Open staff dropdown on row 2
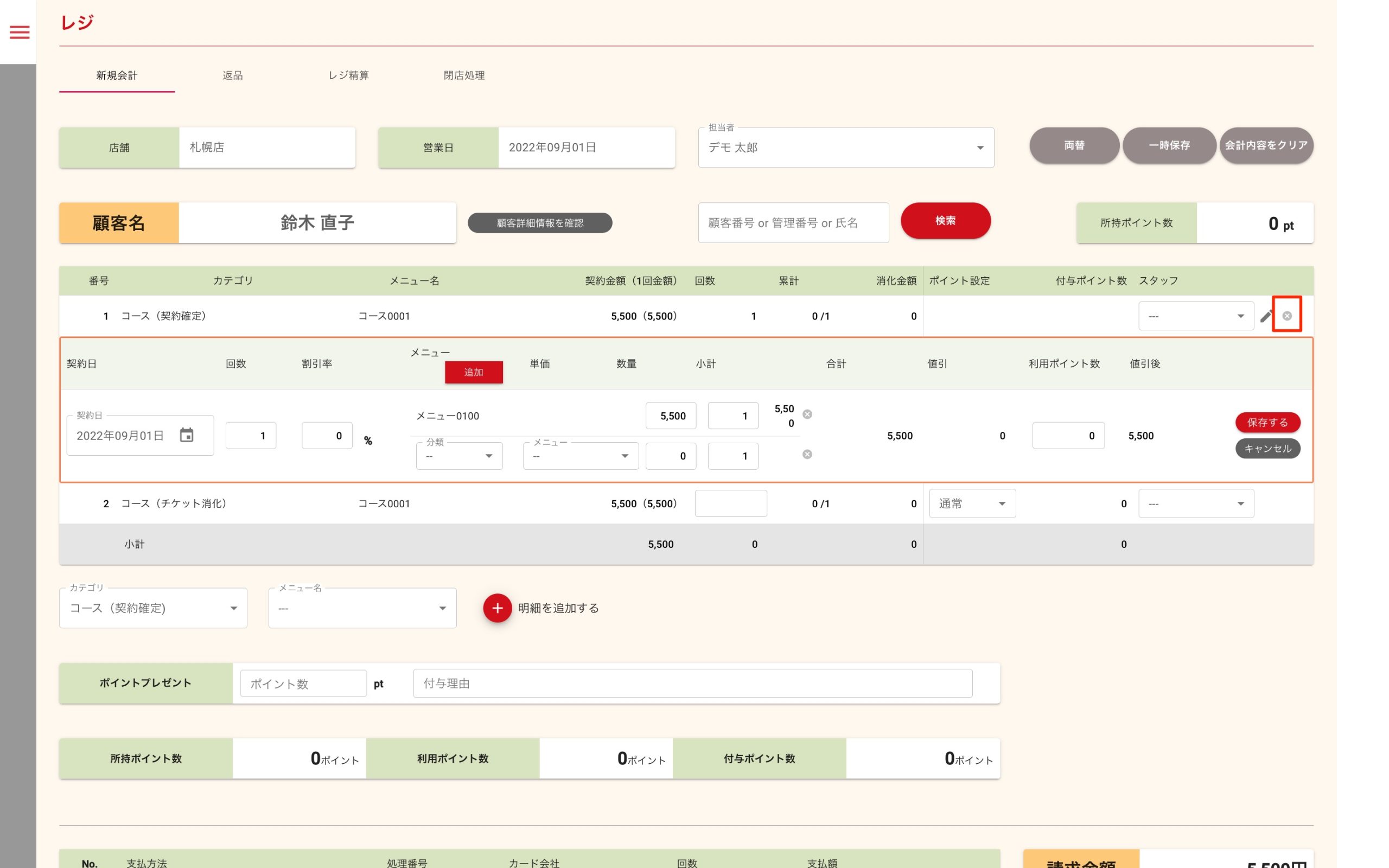1389x868 pixels. pos(1196,503)
